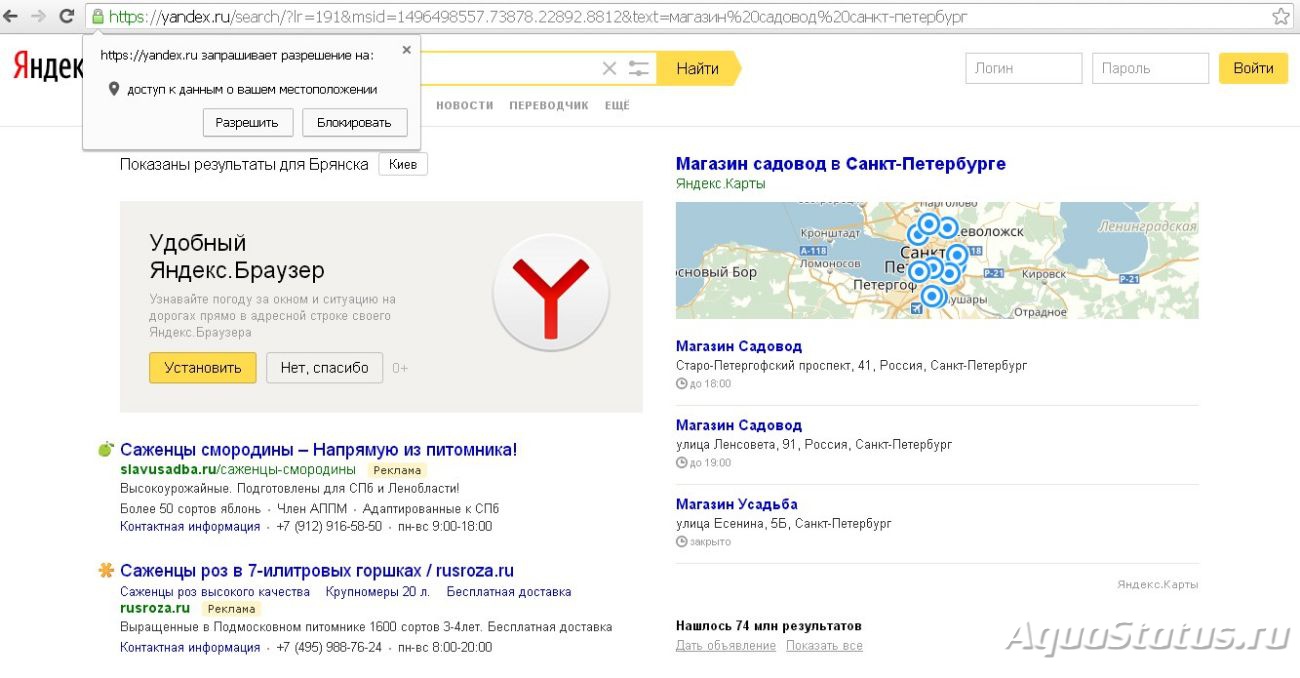Open Саженцы роз высокого качества sitelink

point(215,592)
